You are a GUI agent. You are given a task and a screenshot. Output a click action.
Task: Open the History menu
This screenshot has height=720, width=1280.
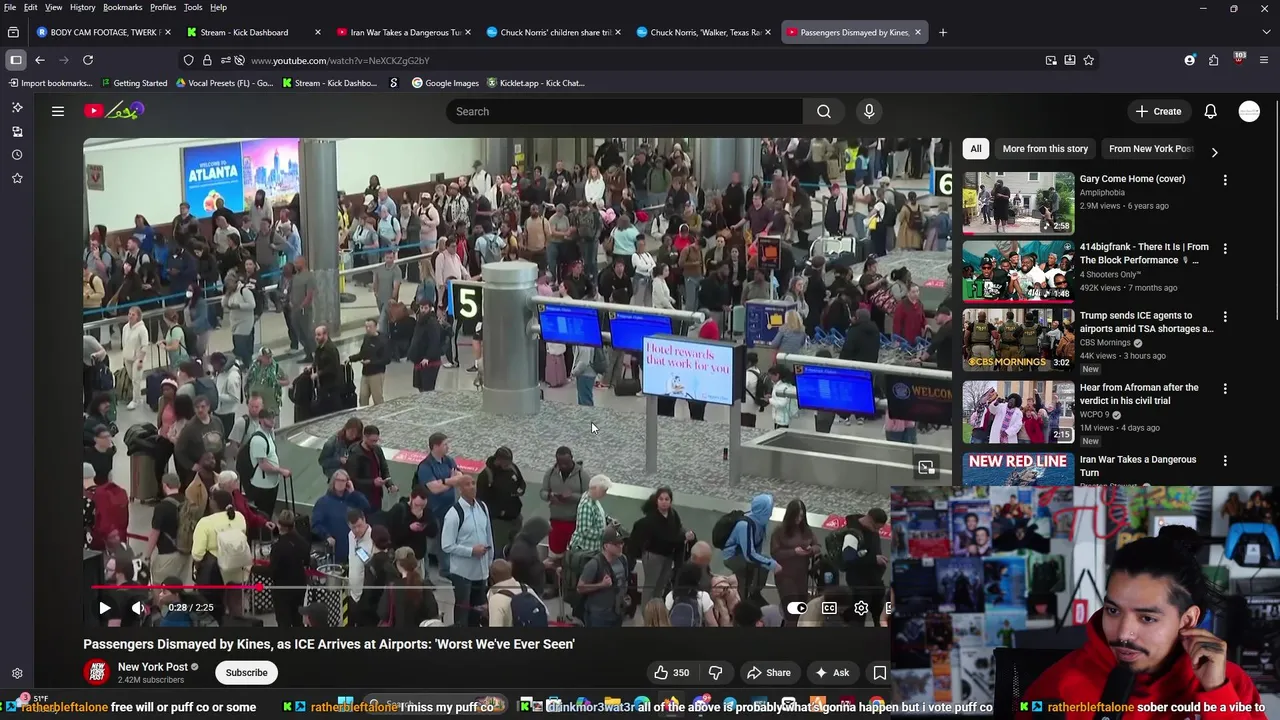pos(83,7)
